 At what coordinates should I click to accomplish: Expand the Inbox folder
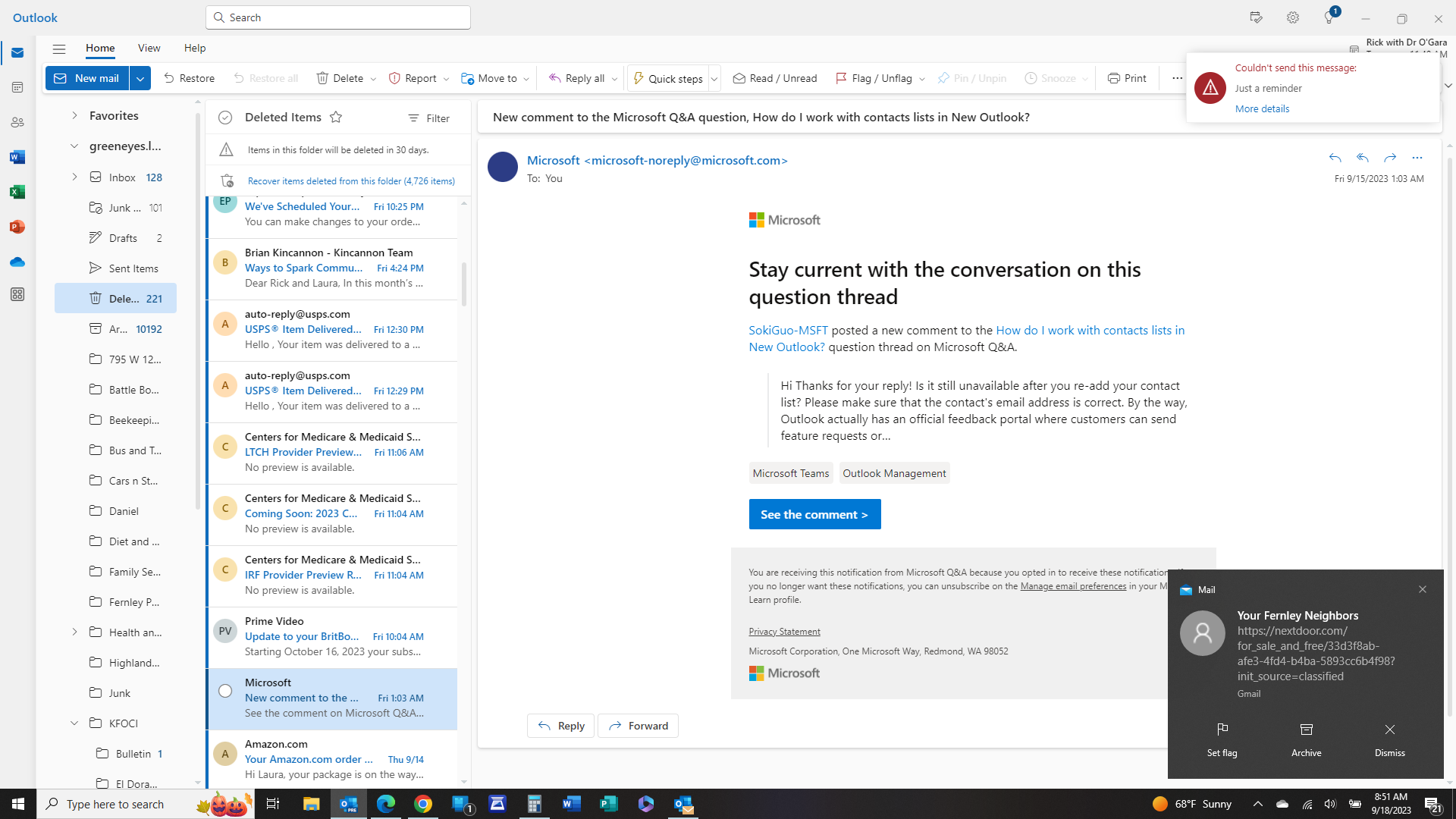[x=74, y=177]
